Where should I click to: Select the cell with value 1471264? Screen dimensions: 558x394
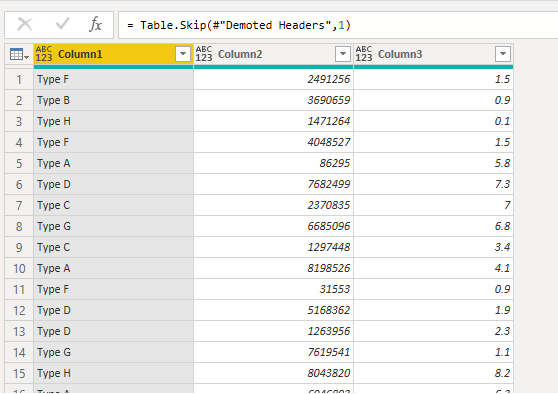[x=273, y=121]
